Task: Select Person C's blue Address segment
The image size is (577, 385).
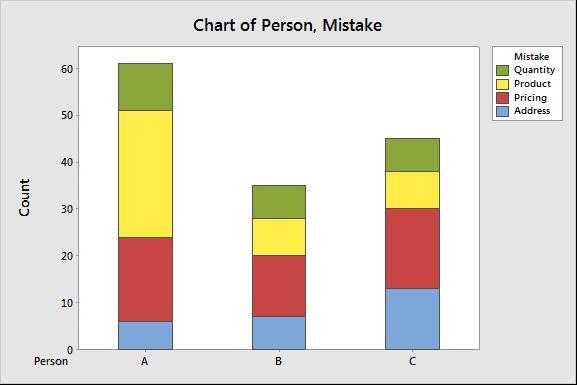Action: [413, 319]
